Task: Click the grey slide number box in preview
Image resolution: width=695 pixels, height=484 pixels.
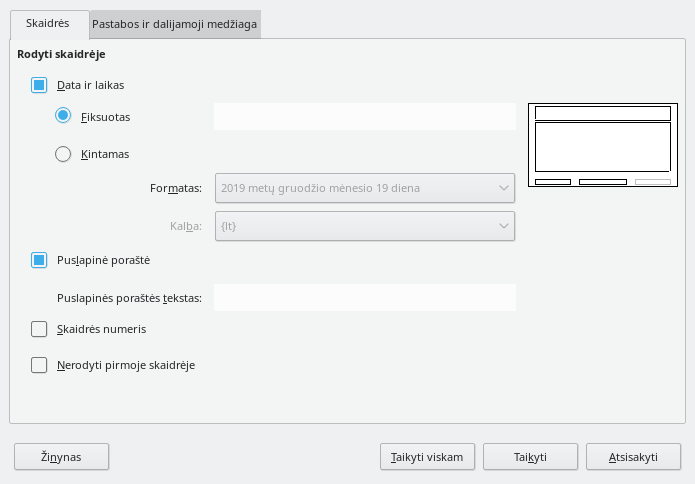Action: (653, 182)
